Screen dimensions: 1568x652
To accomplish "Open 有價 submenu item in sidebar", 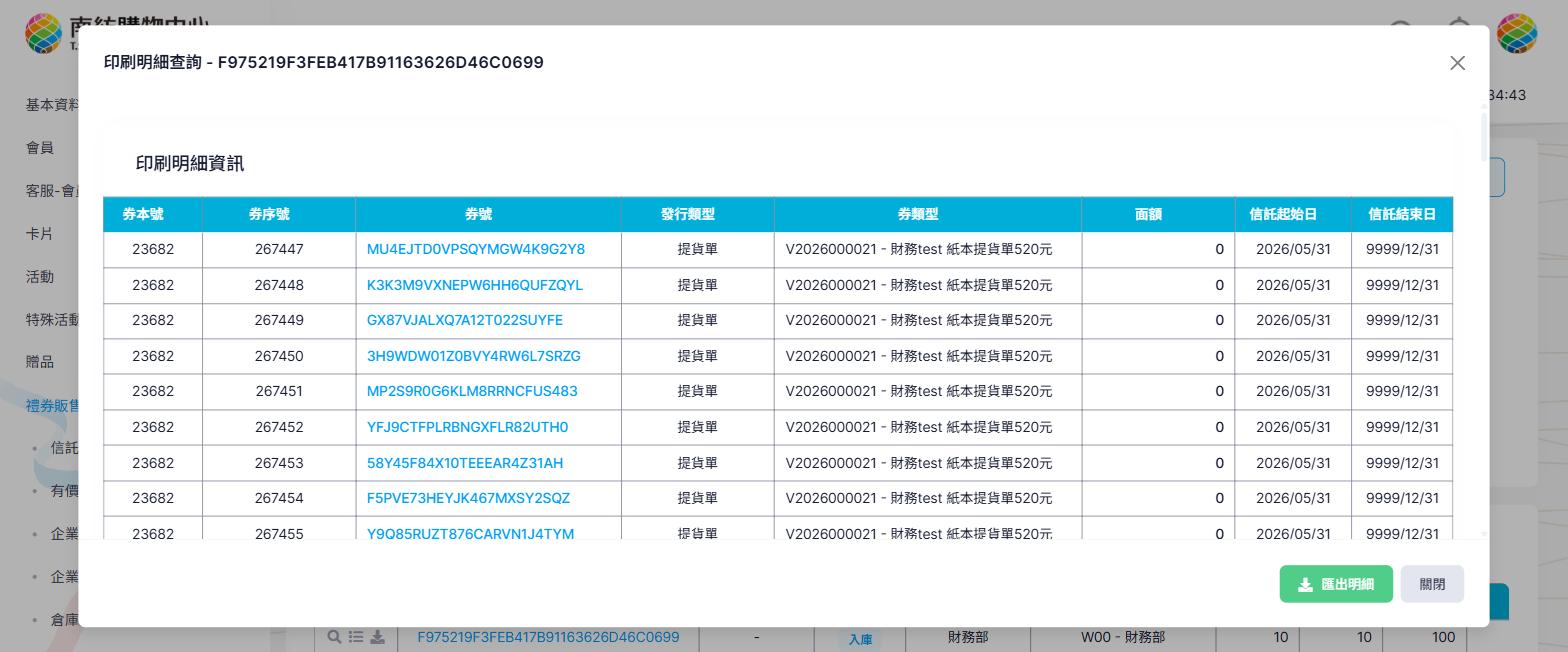I will pos(64,491).
